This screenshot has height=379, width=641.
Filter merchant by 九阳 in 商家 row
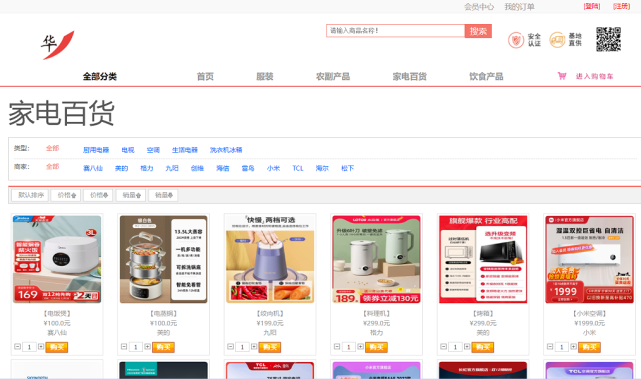pyautogui.click(x=172, y=168)
